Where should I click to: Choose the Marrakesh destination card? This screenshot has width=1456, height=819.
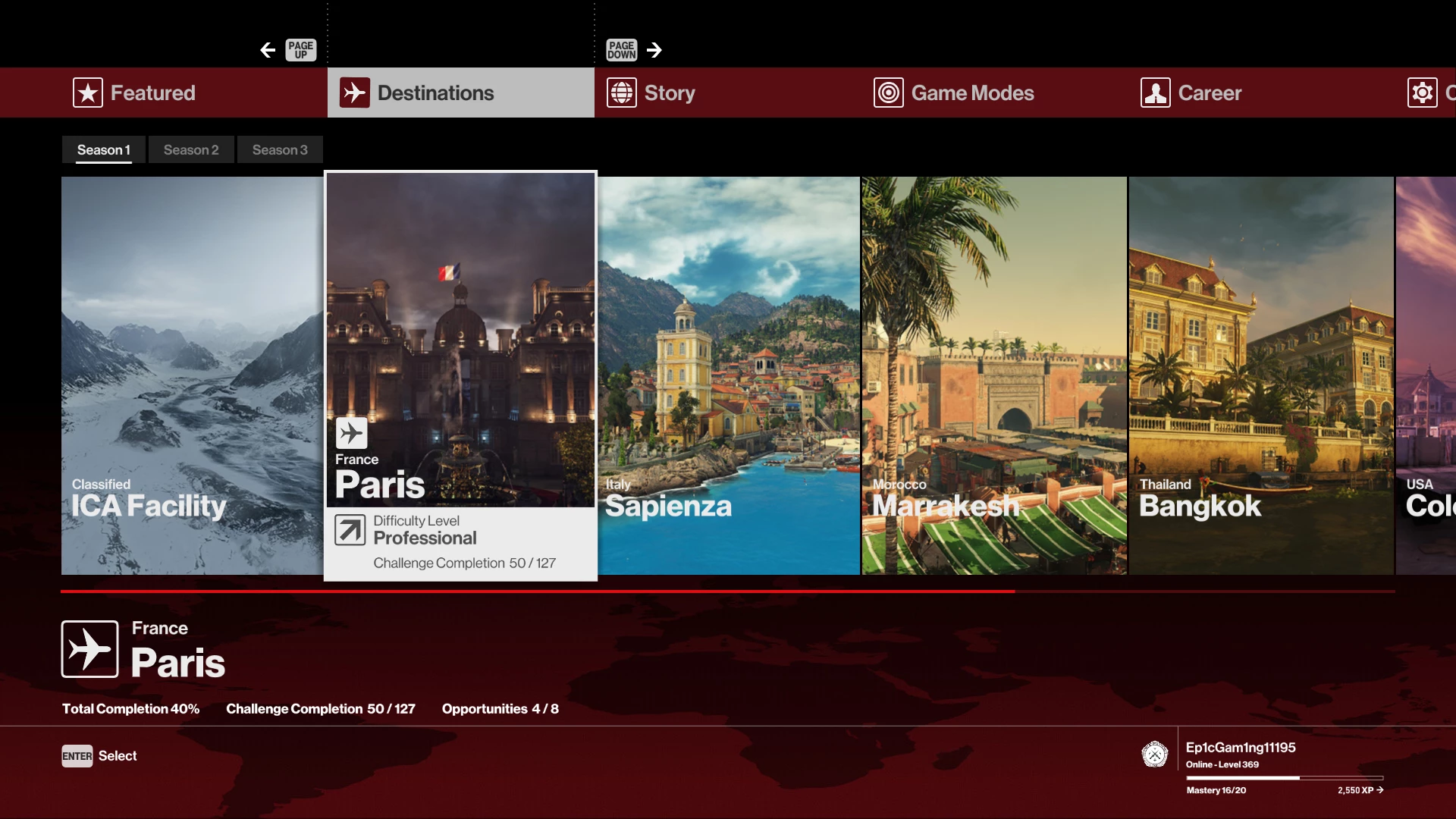[994, 375]
